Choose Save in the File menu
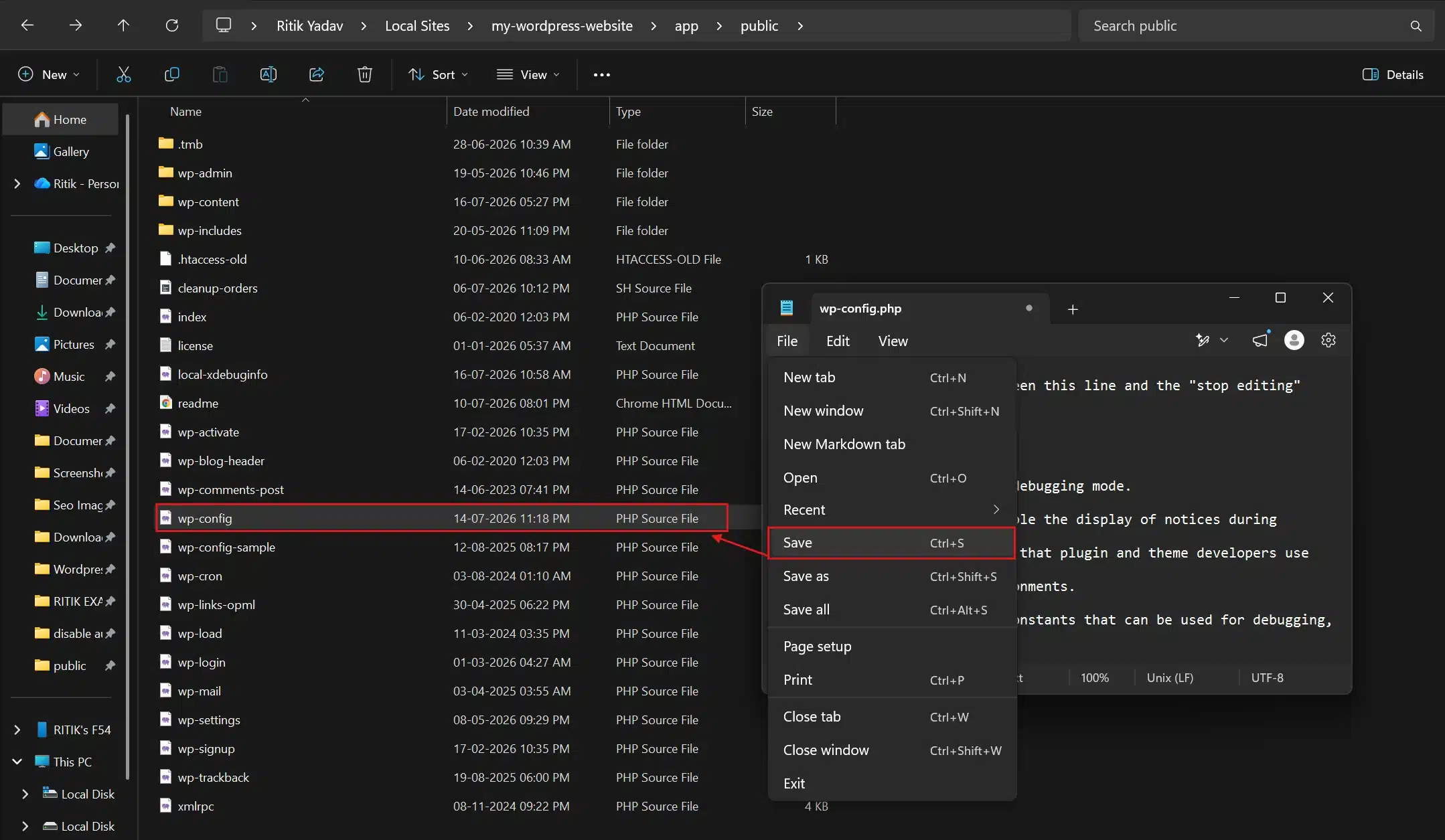This screenshot has height=840, width=1445. point(891,543)
